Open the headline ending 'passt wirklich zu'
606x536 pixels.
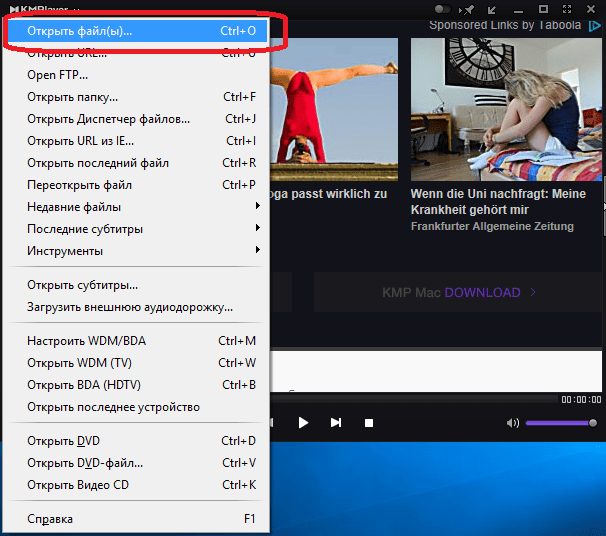[x=329, y=194]
